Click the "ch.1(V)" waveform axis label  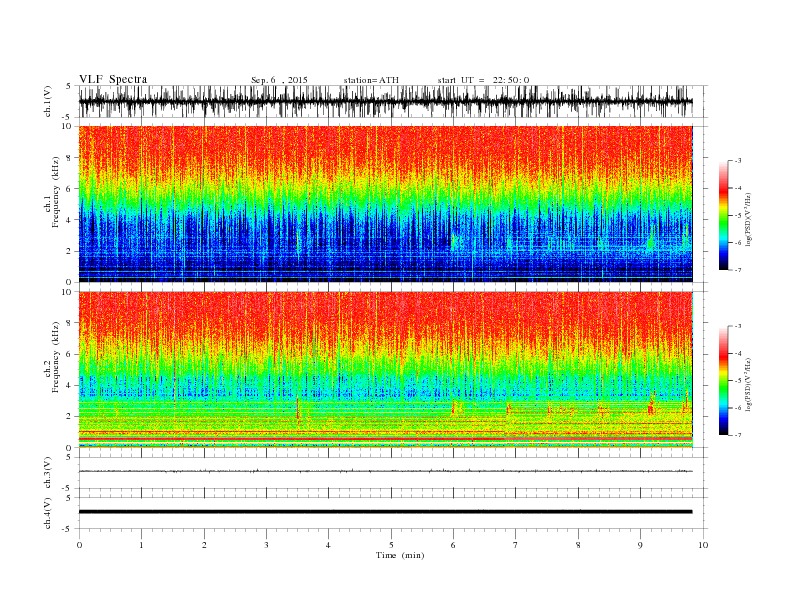click(48, 101)
